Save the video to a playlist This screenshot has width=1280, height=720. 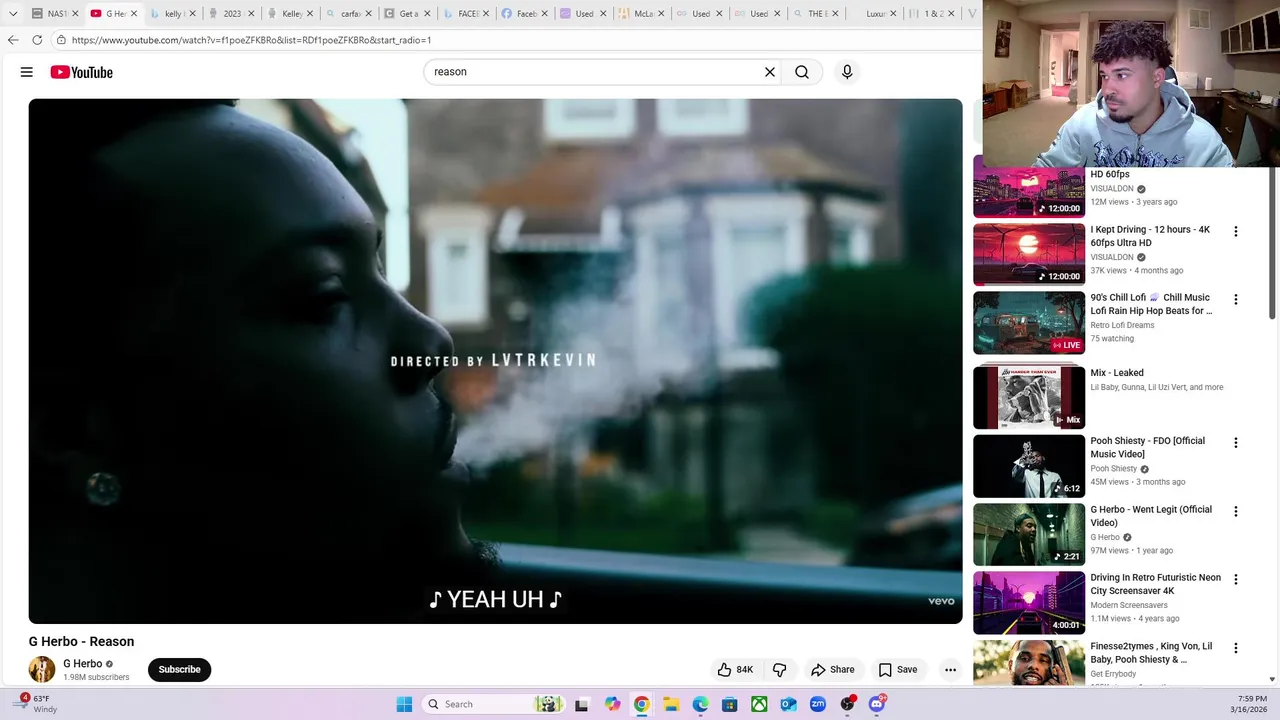tap(898, 670)
